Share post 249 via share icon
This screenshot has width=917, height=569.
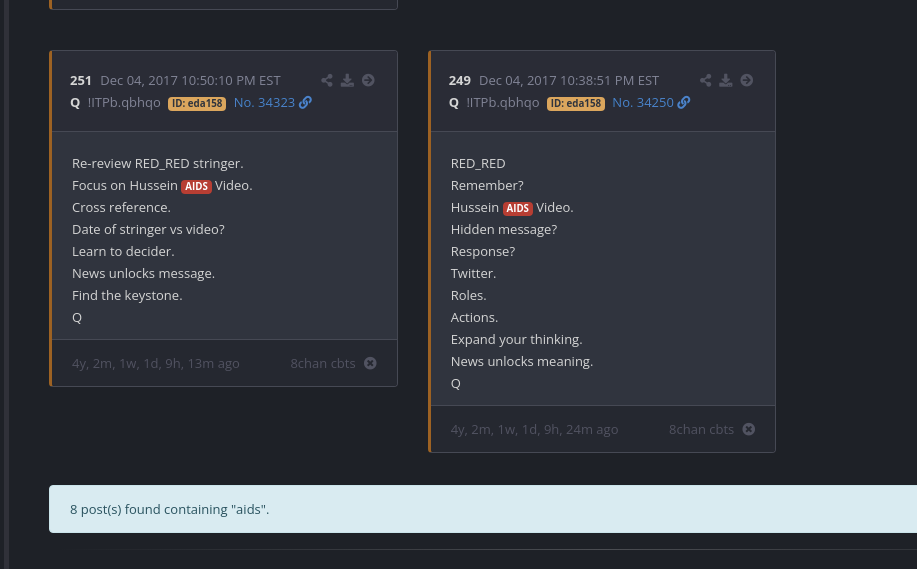click(706, 80)
